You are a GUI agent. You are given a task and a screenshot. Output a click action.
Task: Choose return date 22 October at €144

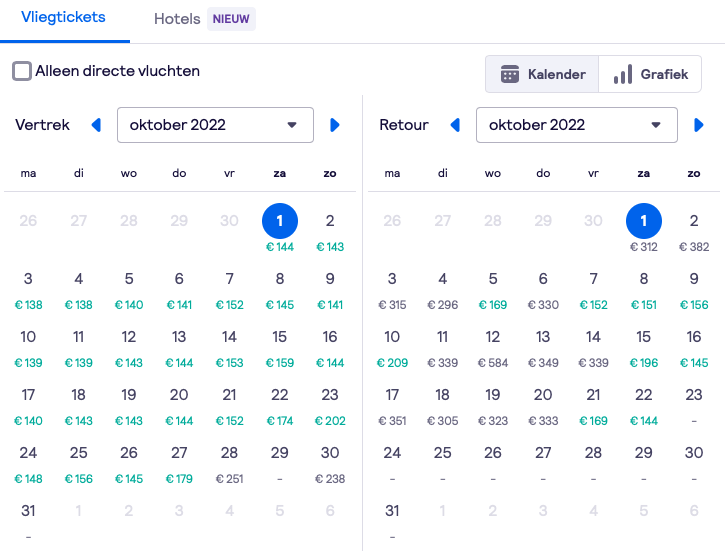coord(644,402)
